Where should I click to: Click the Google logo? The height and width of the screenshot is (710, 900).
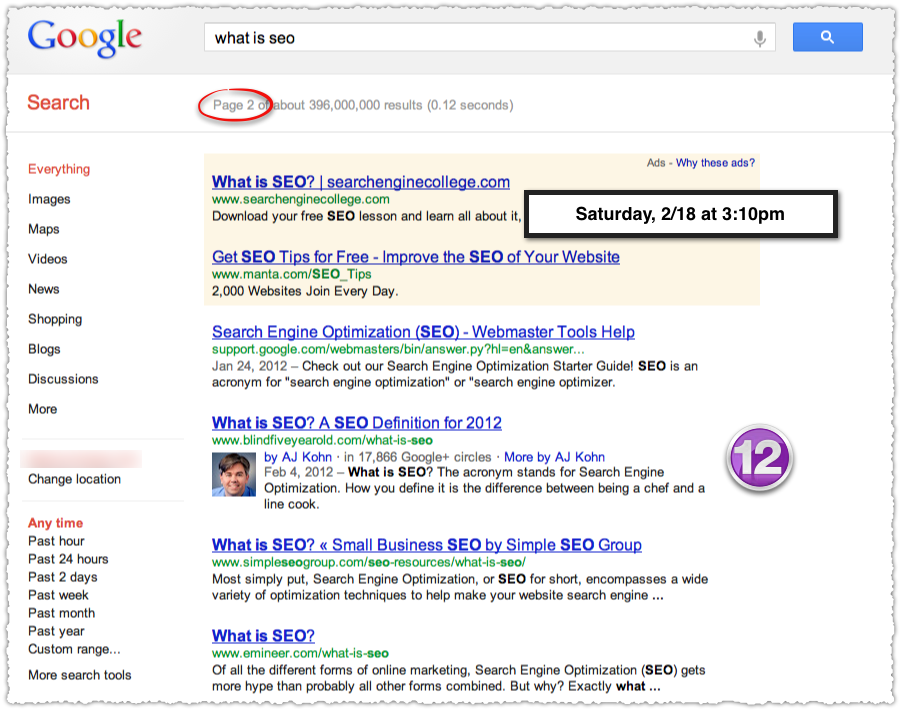pos(84,38)
